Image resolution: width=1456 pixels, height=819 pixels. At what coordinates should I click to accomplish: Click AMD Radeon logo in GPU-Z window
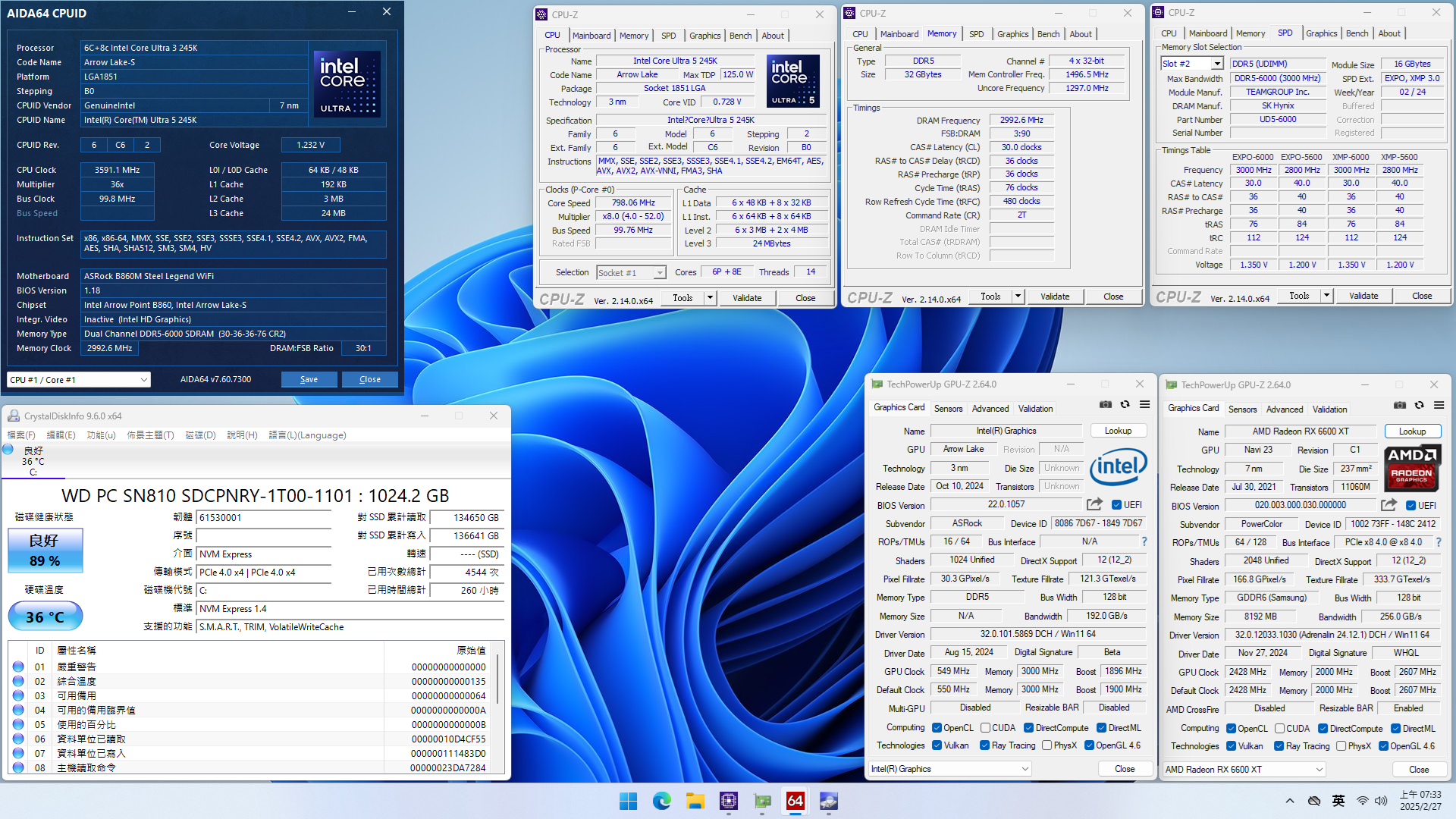[1412, 468]
